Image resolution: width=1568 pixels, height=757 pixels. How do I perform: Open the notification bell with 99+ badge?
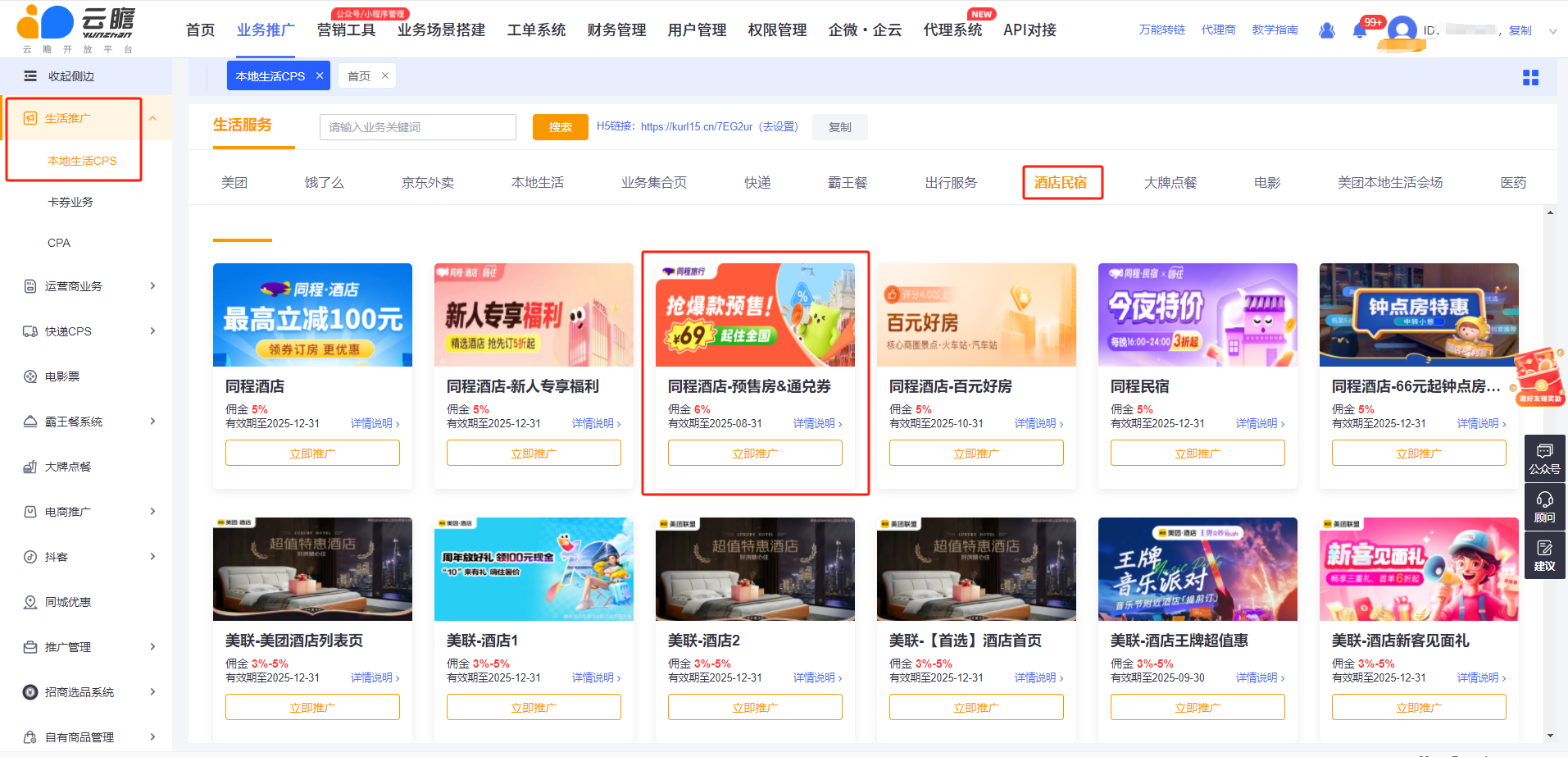coord(1360,30)
